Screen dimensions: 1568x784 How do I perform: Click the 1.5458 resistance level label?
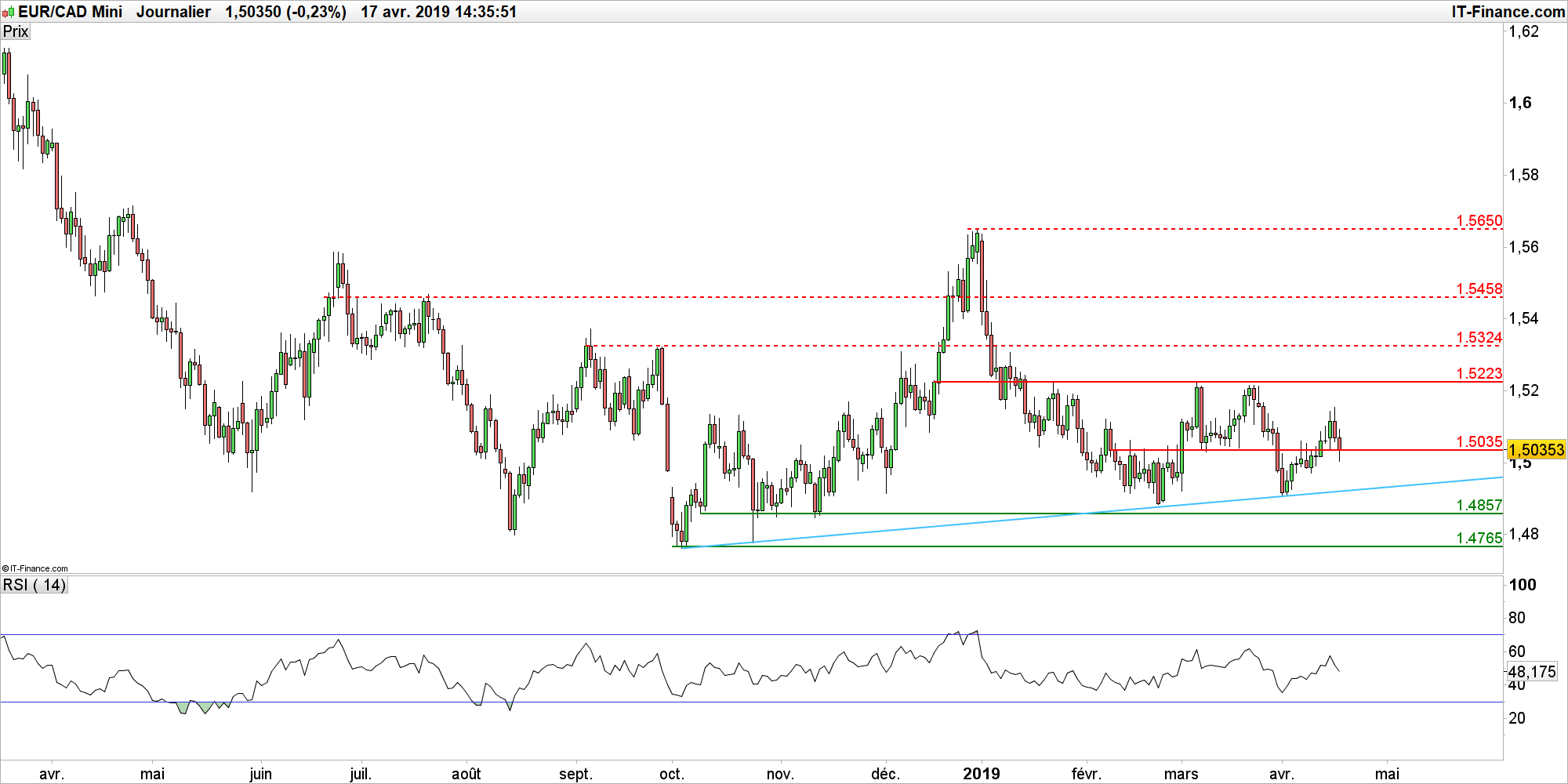1479,289
